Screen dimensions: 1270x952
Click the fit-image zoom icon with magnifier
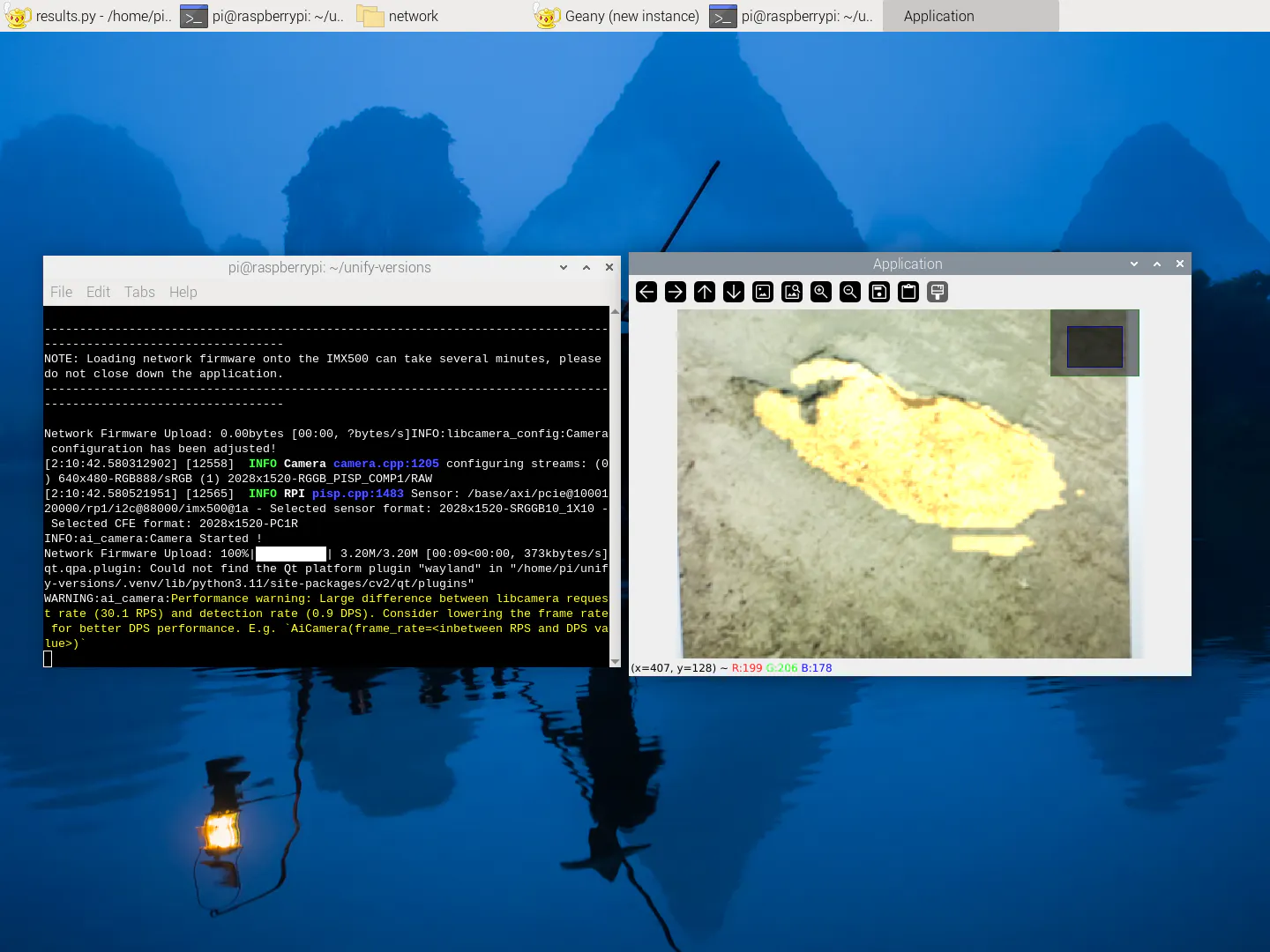(x=792, y=292)
